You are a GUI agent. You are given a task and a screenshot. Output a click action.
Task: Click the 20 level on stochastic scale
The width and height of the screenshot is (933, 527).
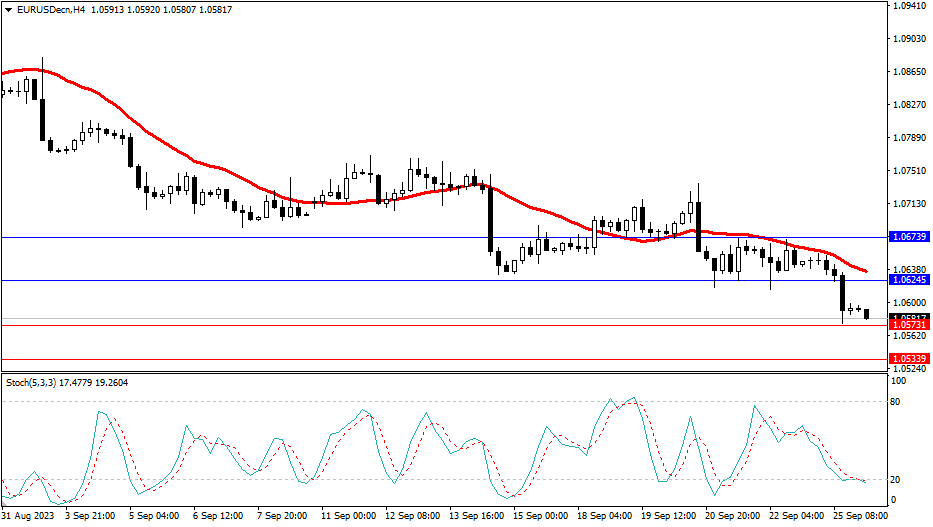[x=898, y=480]
